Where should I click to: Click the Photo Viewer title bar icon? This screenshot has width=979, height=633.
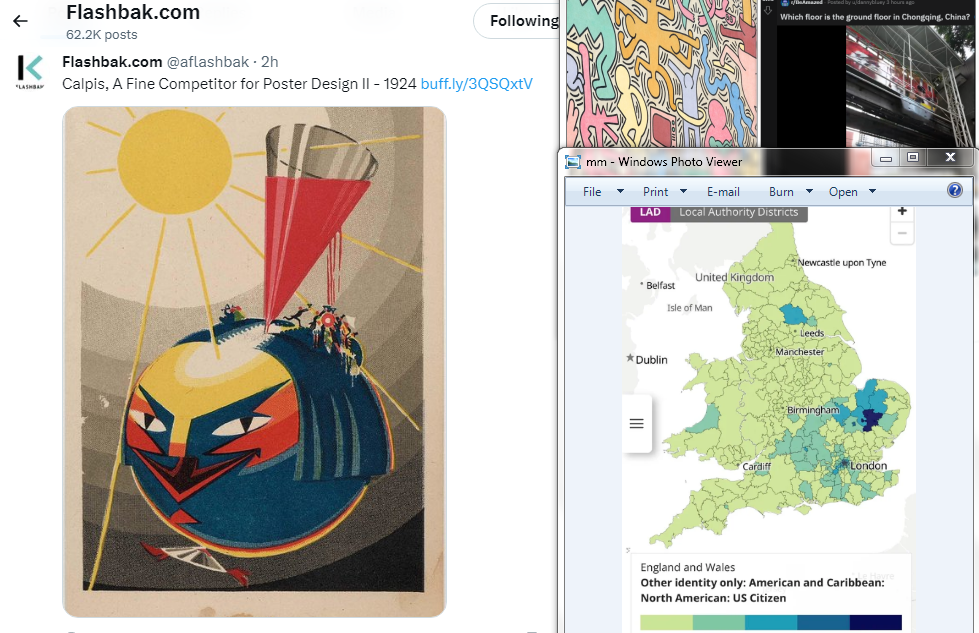click(x=573, y=162)
